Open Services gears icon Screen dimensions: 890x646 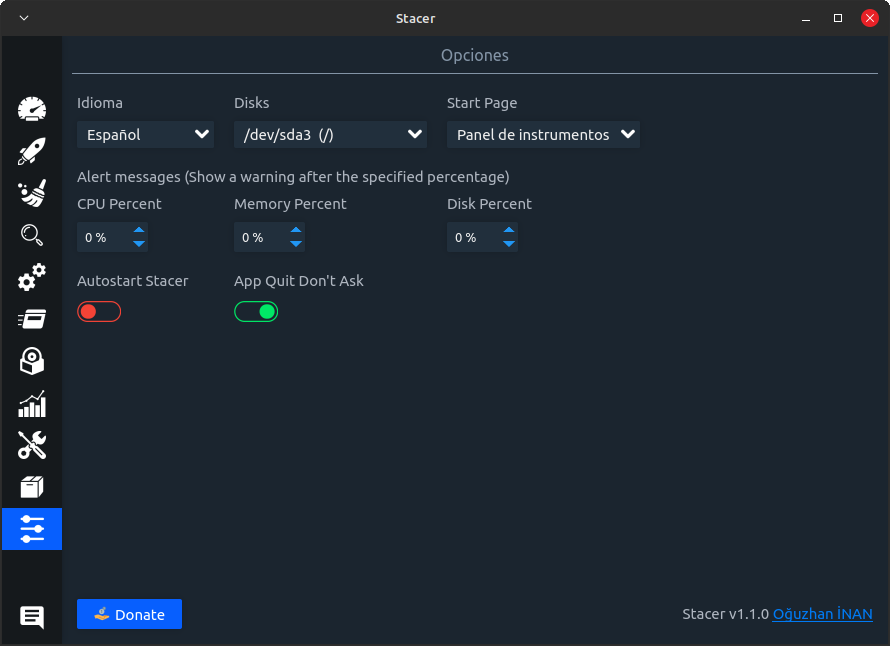32,277
